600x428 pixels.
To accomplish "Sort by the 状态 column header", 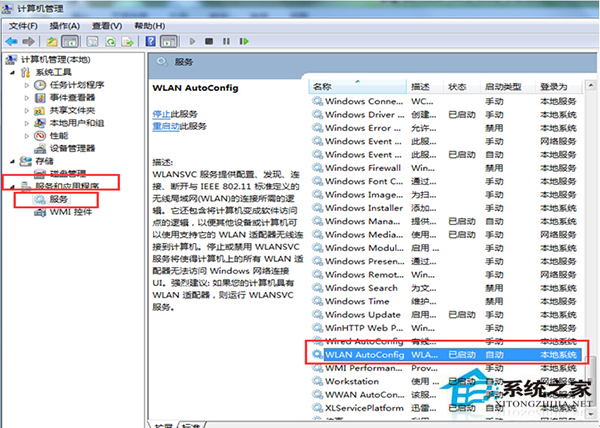I will 461,87.
